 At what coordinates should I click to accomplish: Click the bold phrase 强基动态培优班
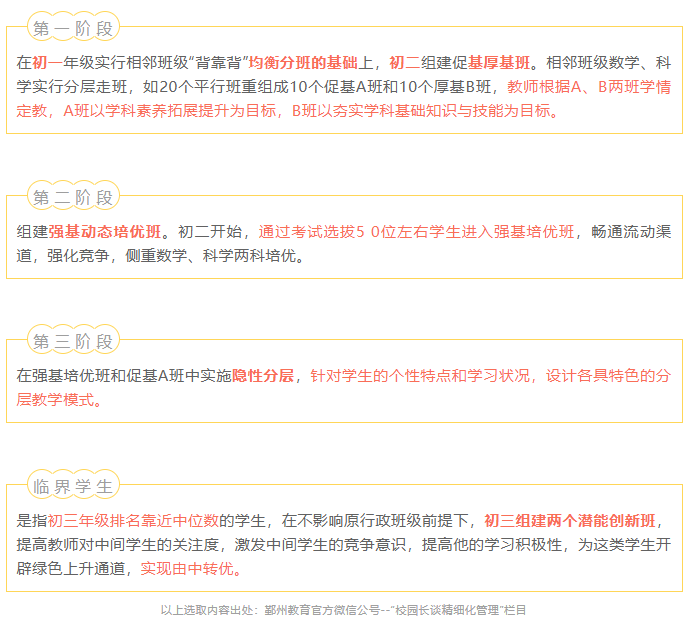click(x=105, y=231)
